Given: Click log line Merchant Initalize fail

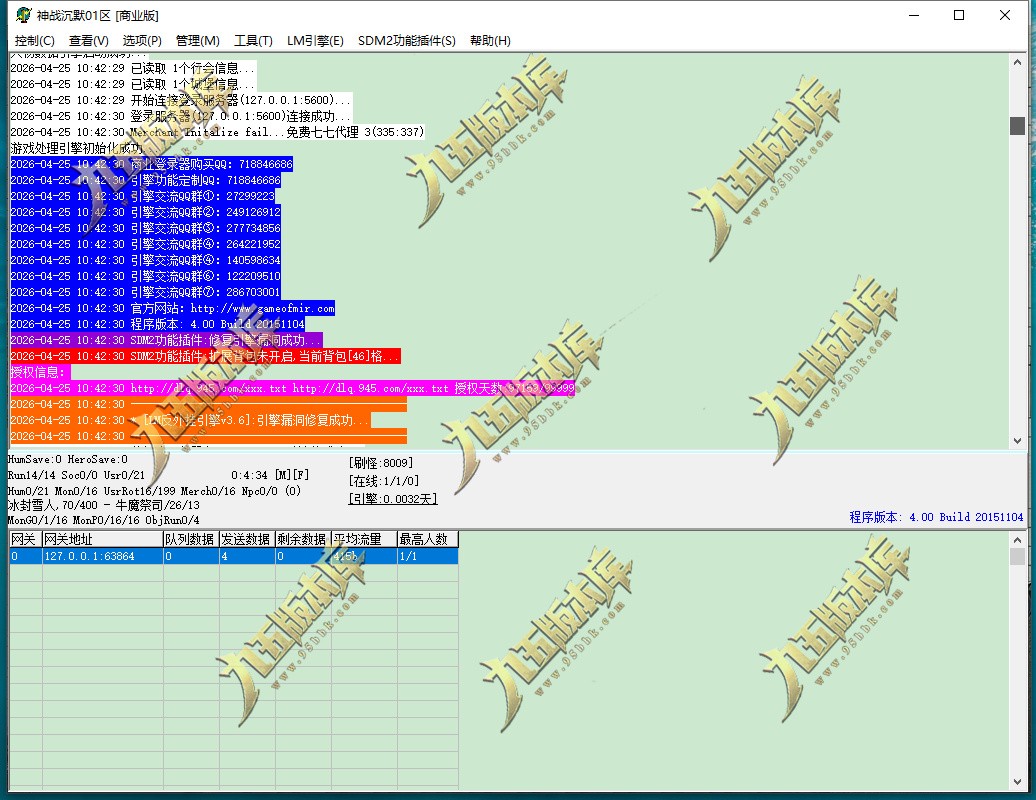Looking at the screenshot, I should point(217,132).
